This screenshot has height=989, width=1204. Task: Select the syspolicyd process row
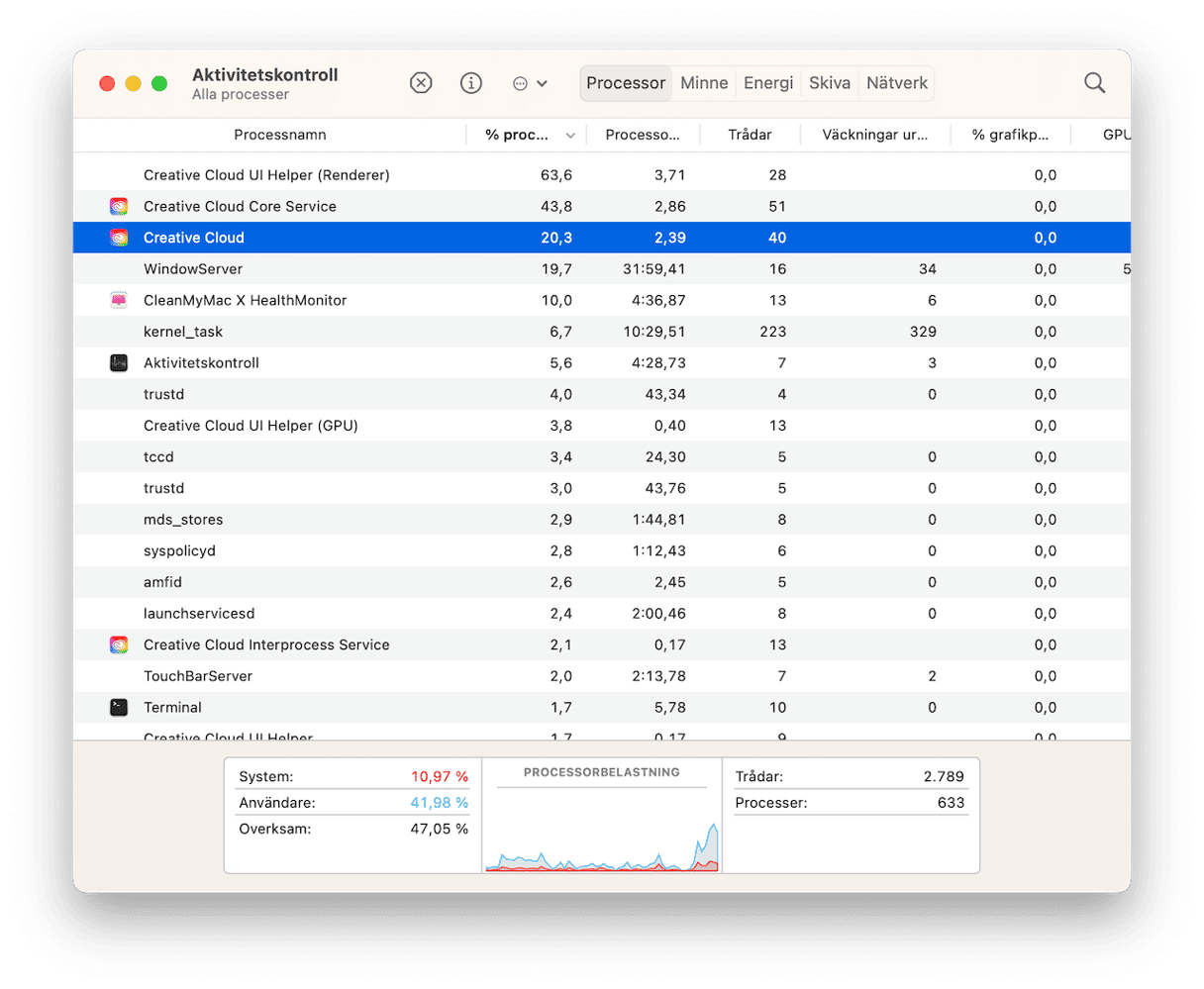tap(602, 551)
